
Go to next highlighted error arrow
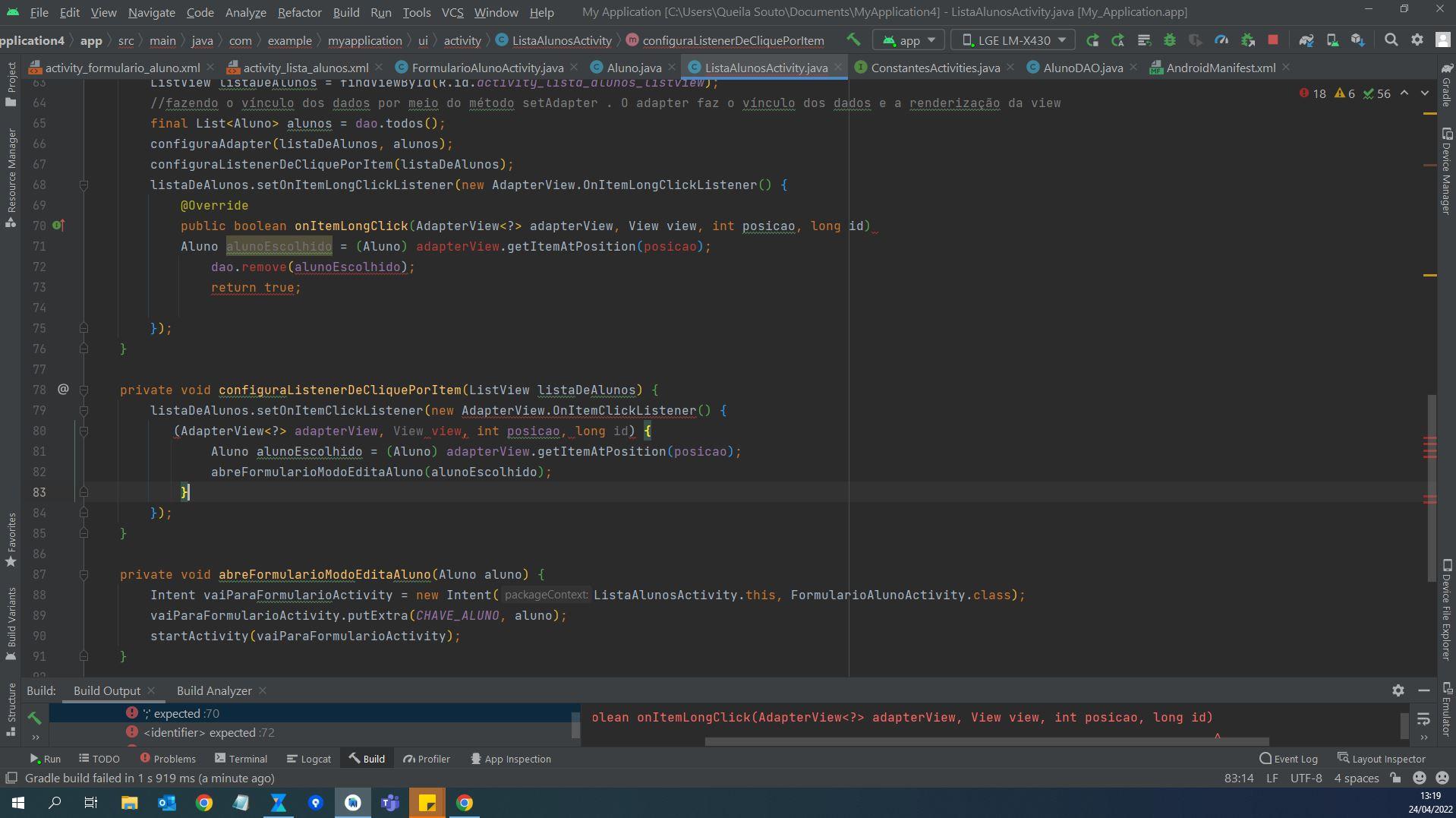coord(1425,93)
